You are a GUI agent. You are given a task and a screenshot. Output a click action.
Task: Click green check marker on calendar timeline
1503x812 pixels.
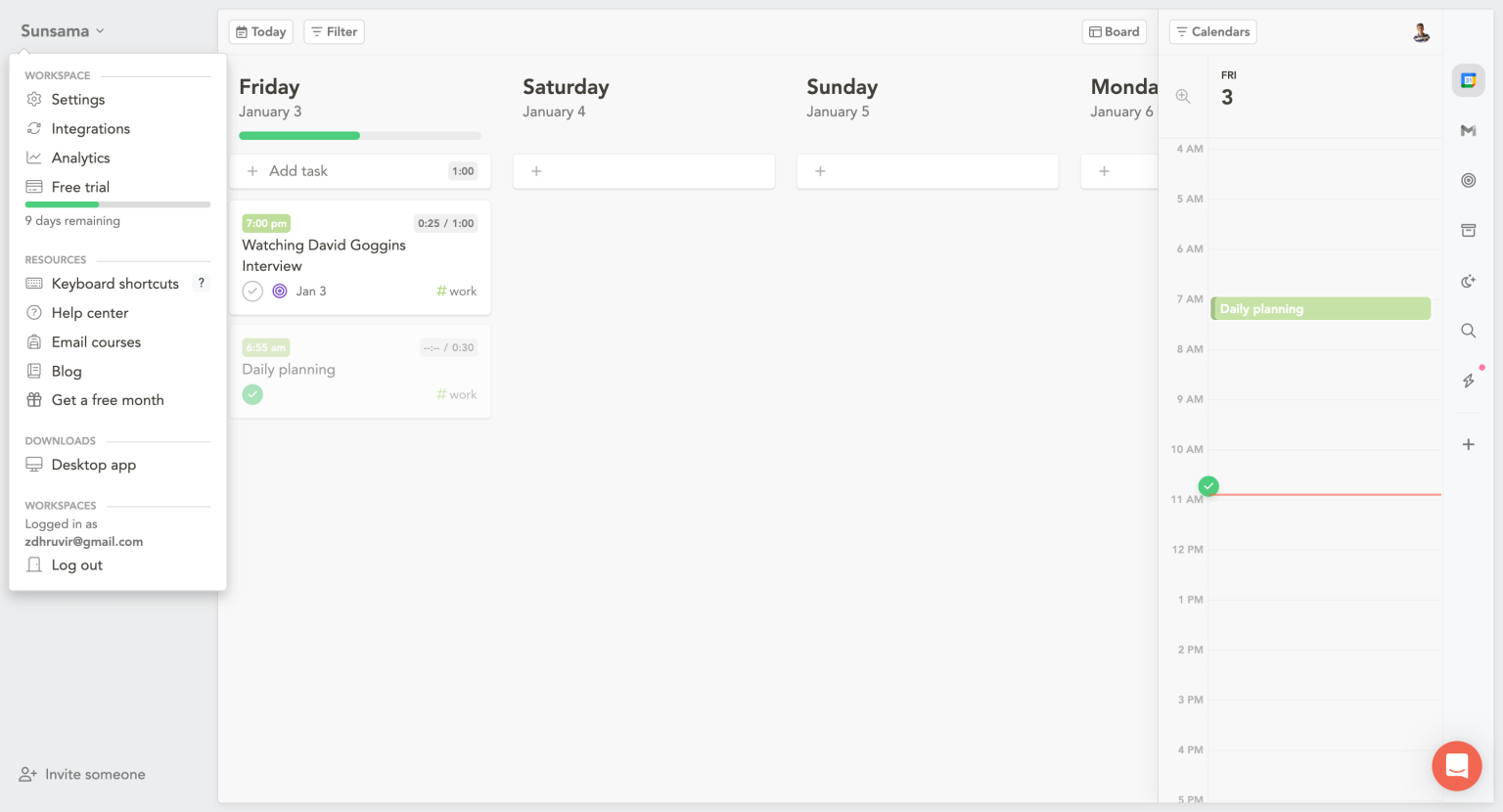pyautogui.click(x=1209, y=485)
